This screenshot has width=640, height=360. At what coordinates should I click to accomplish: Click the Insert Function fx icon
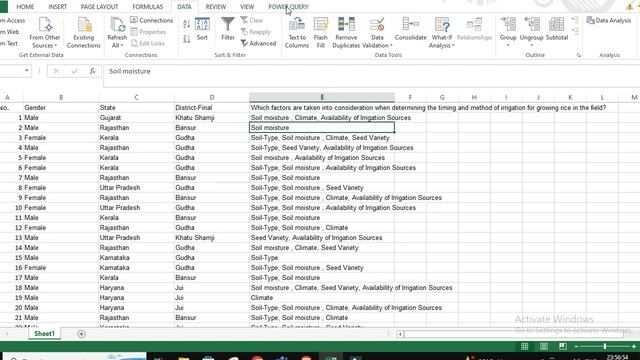tap(92, 71)
